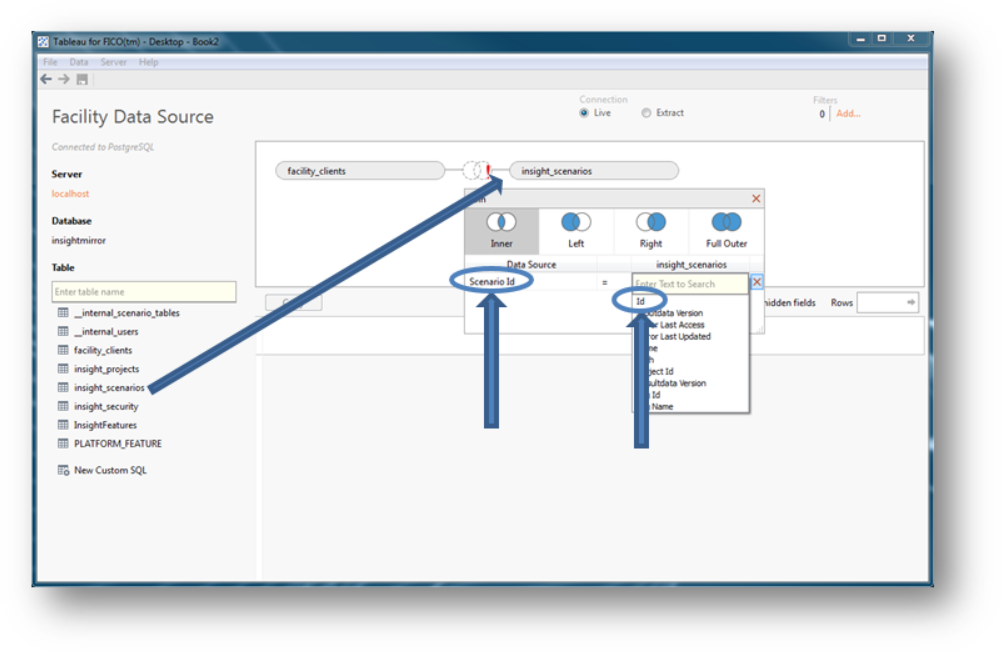Select the Extract connection option
Screen dimensions: 1002x652
pos(646,113)
